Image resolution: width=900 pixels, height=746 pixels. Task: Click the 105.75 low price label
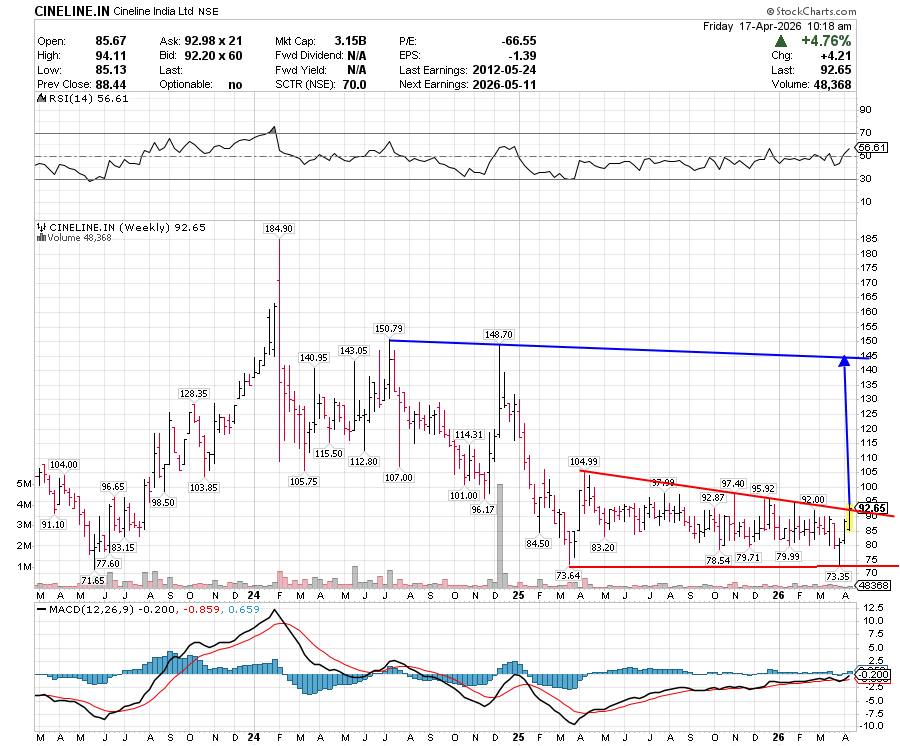click(304, 481)
